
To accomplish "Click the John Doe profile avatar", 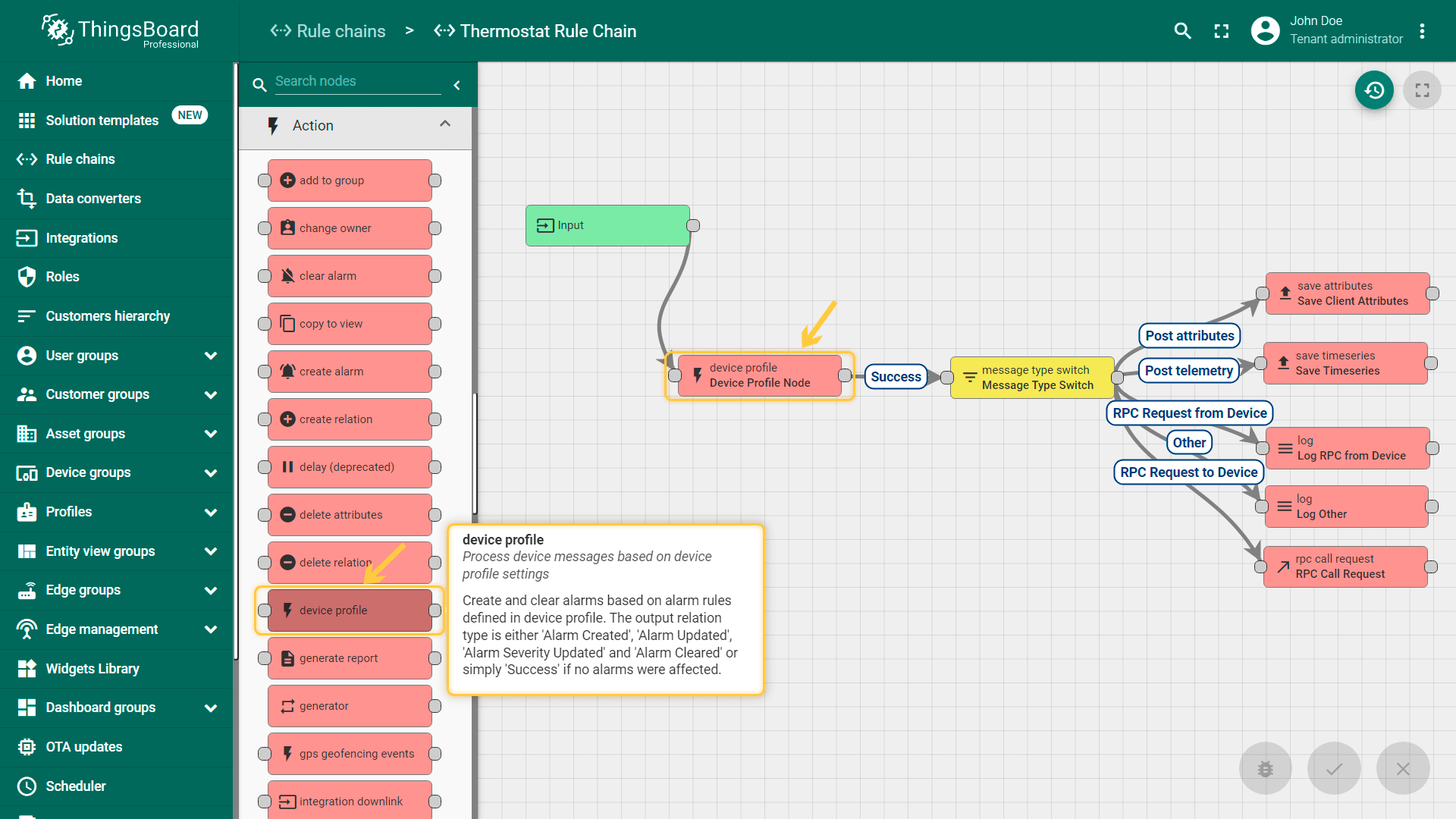I will tap(1265, 31).
